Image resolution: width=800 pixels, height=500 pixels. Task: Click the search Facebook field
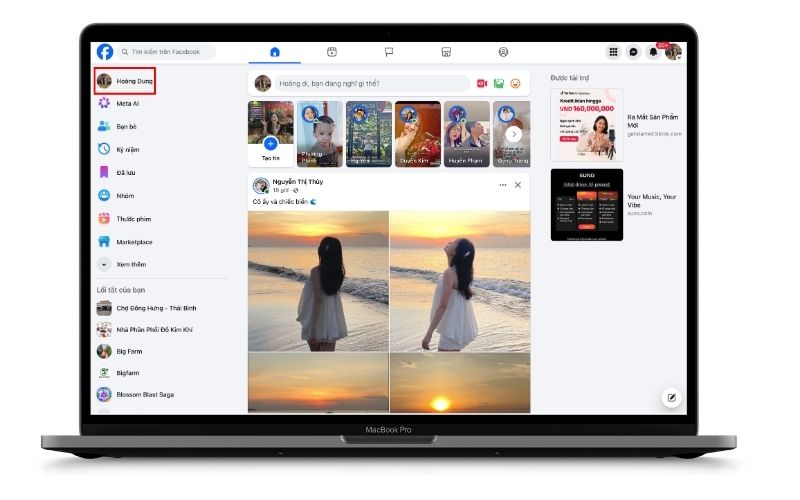tap(167, 52)
